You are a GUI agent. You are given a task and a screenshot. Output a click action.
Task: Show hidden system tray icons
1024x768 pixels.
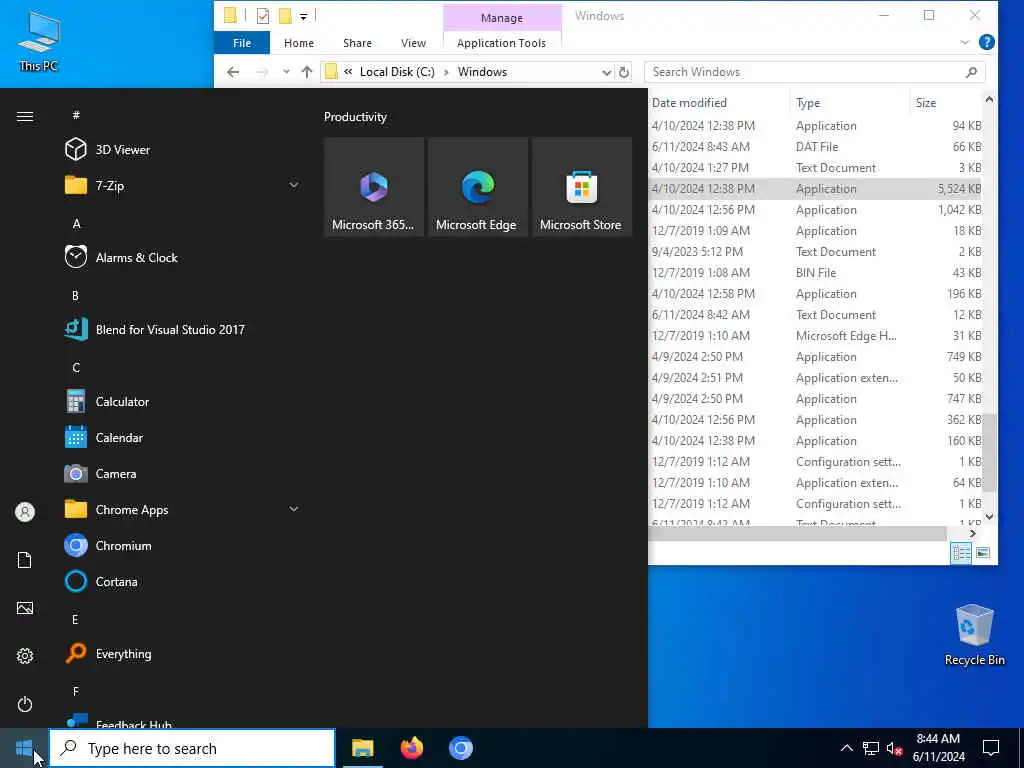[x=846, y=748]
